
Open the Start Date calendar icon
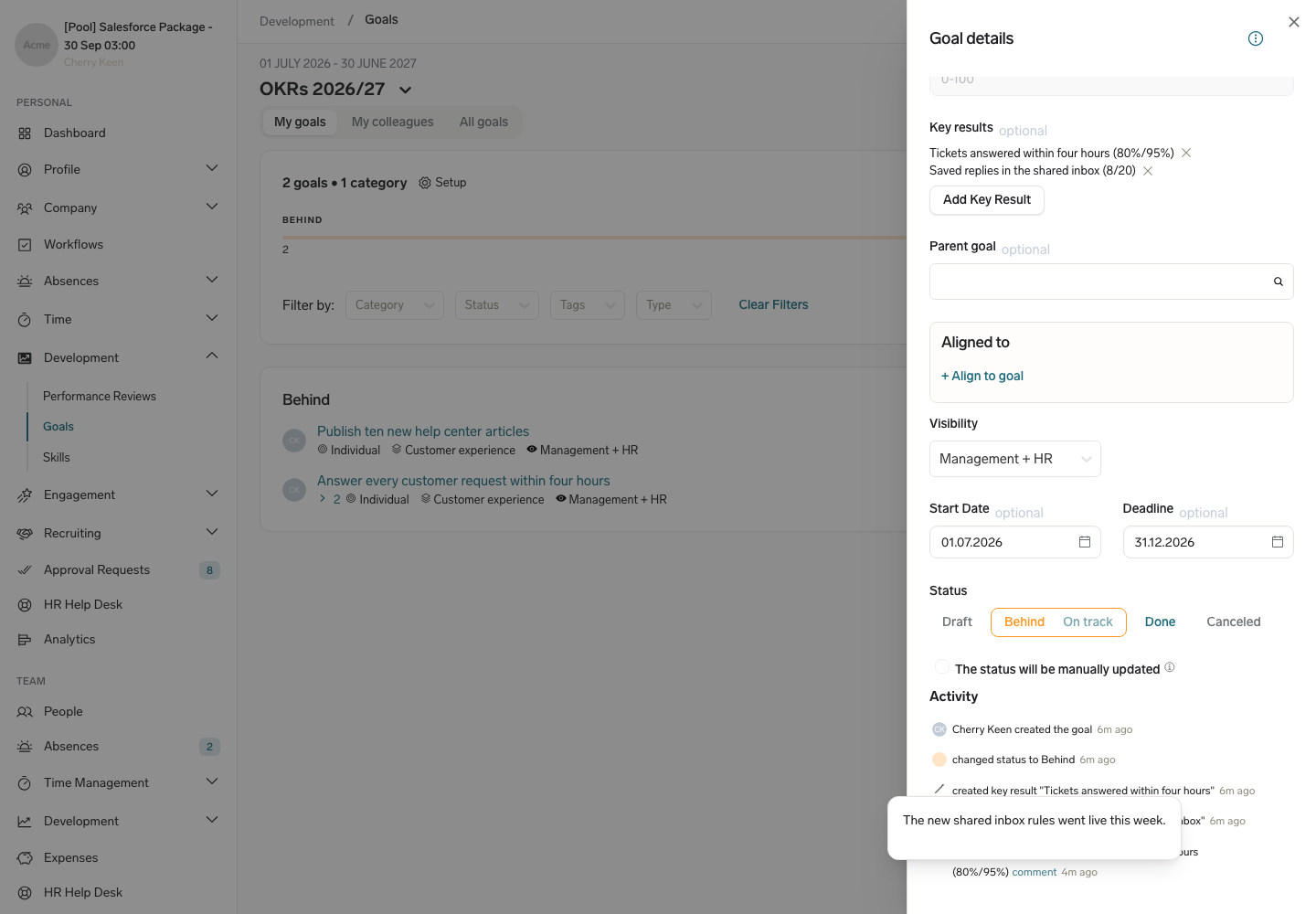1085,542
